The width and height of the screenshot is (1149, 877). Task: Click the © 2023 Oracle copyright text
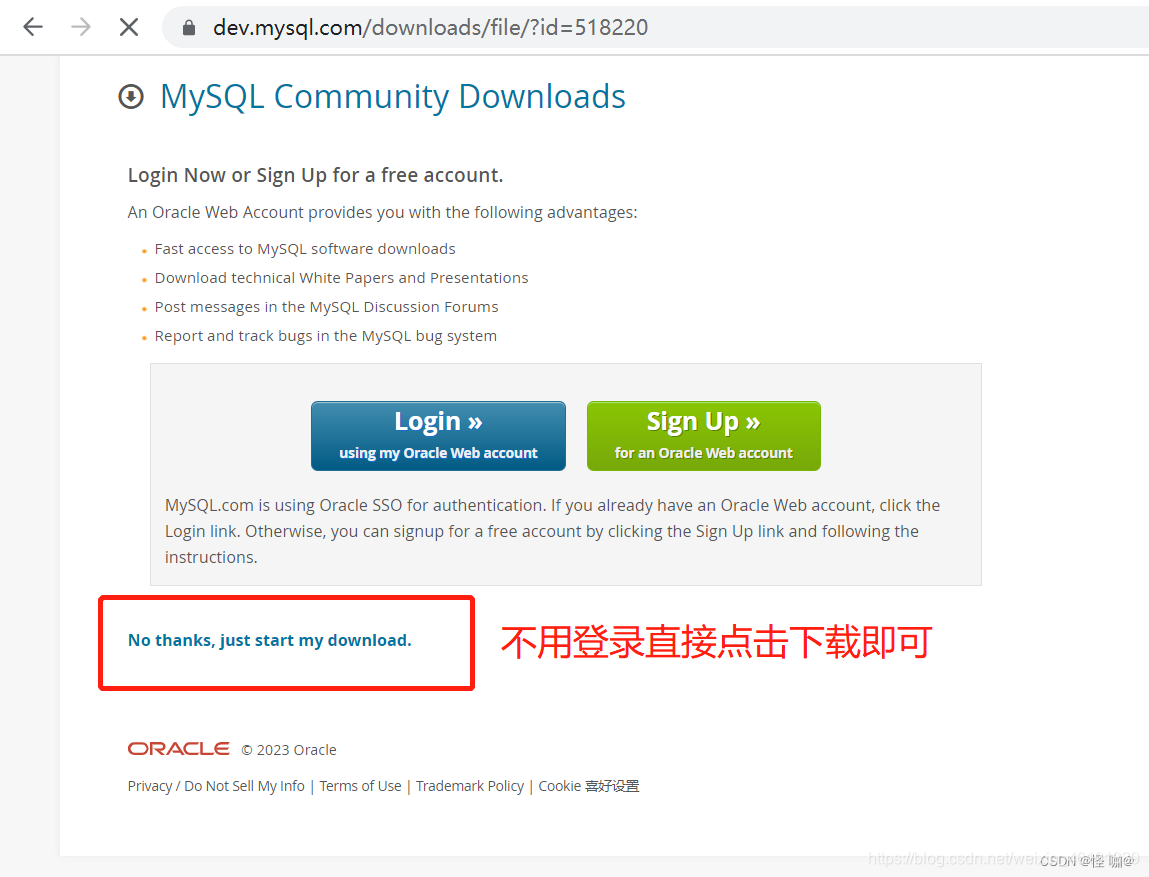coord(289,750)
